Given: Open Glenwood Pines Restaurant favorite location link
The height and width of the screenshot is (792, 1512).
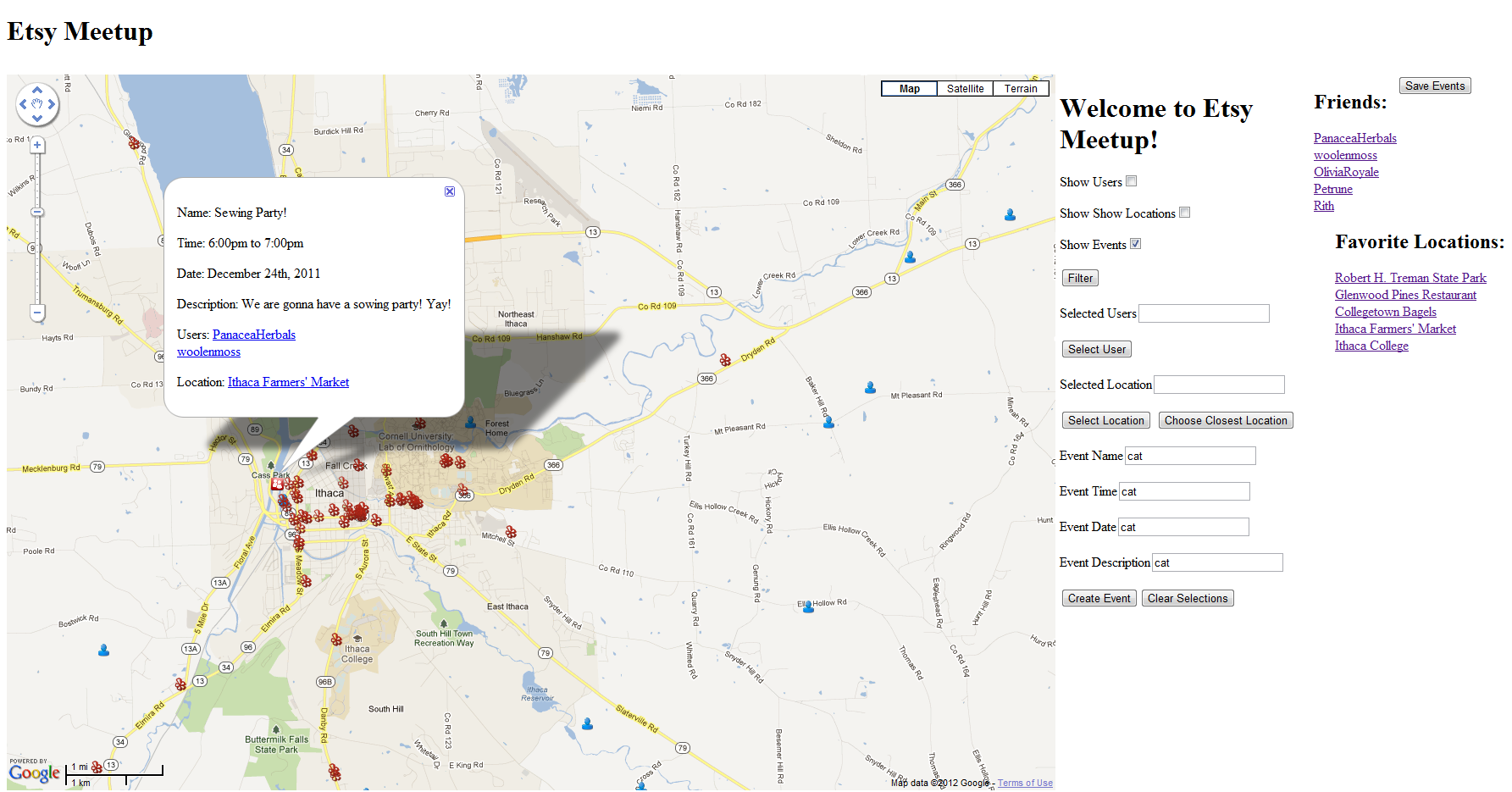Looking at the screenshot, I should tap(1405, 295).
